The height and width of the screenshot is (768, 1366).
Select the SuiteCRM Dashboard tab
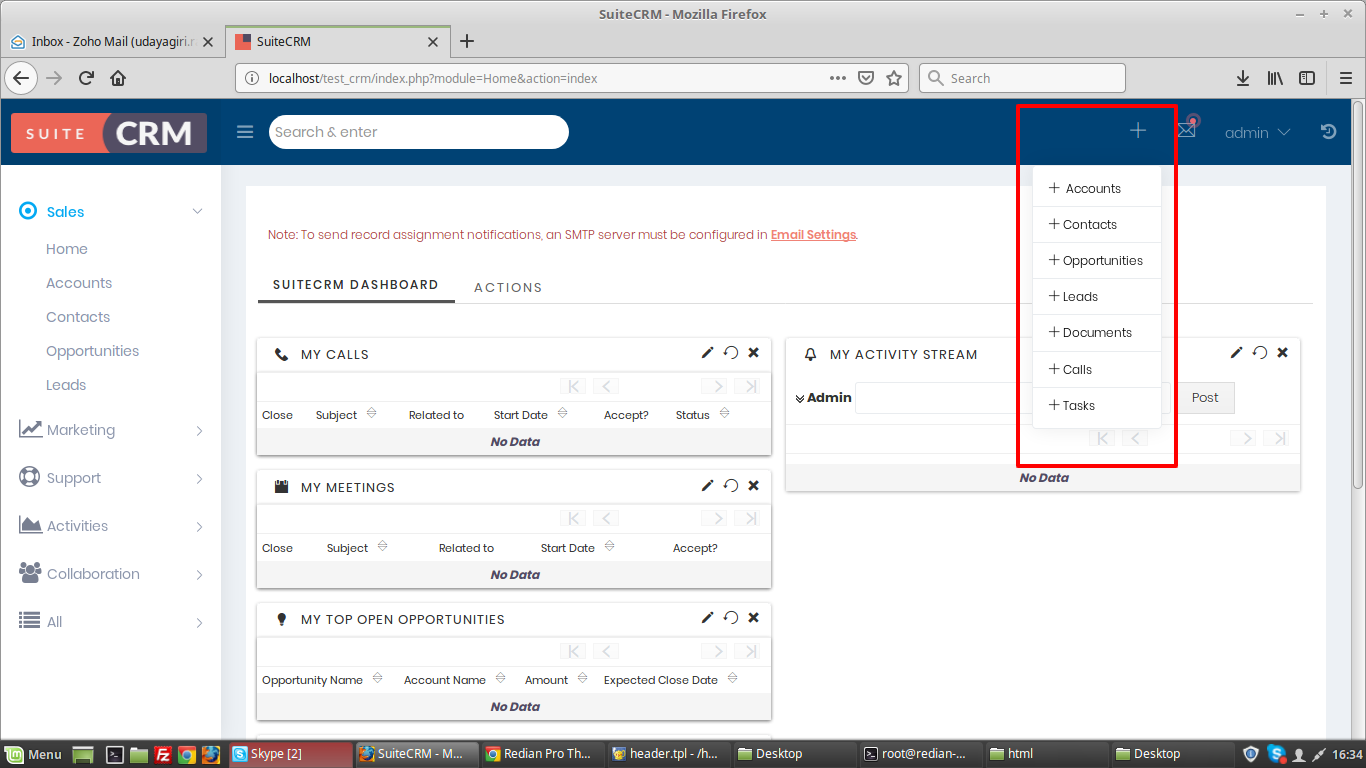[x=355, y=285]
